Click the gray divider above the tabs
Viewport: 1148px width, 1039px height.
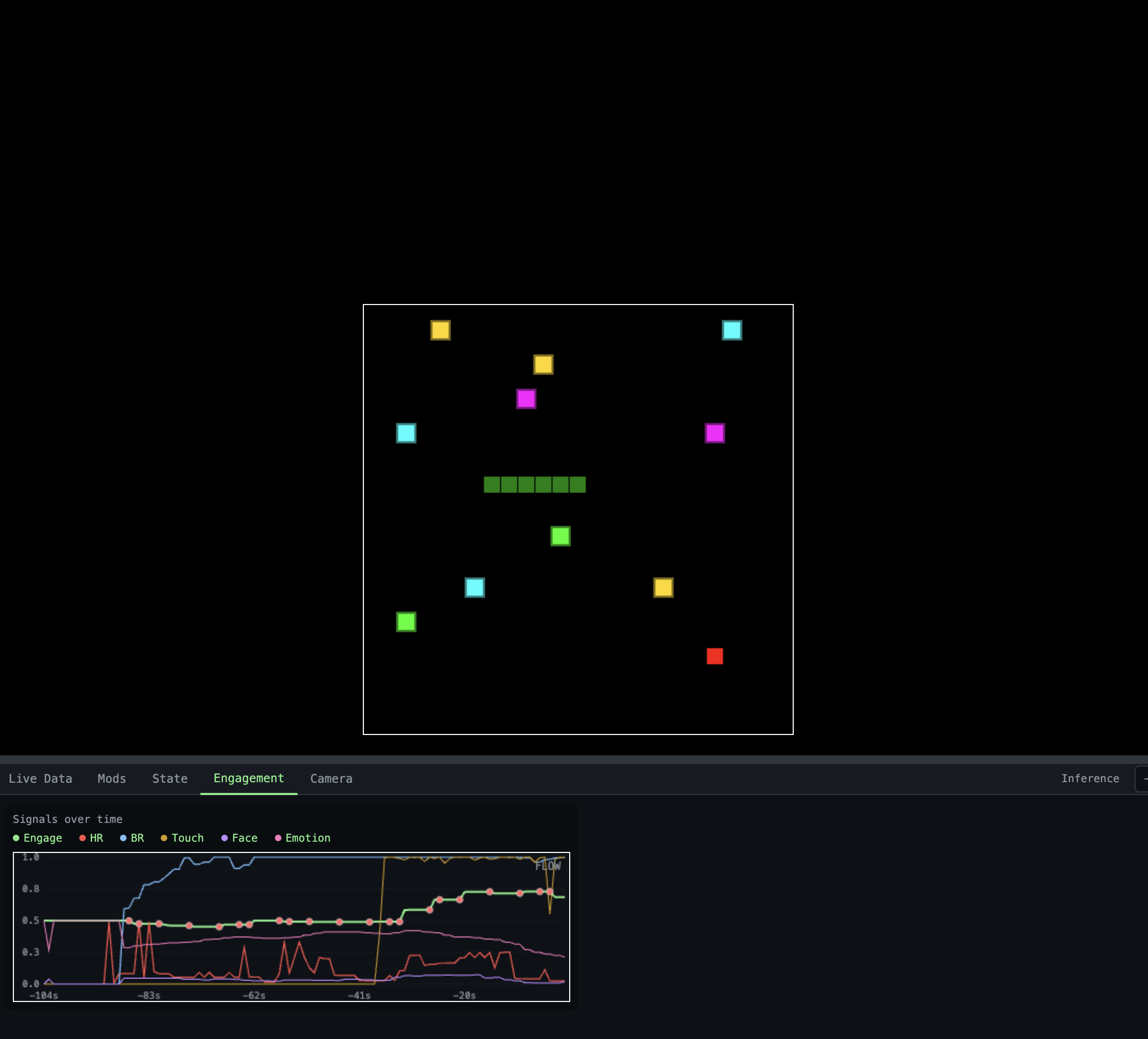click(574, 759)
